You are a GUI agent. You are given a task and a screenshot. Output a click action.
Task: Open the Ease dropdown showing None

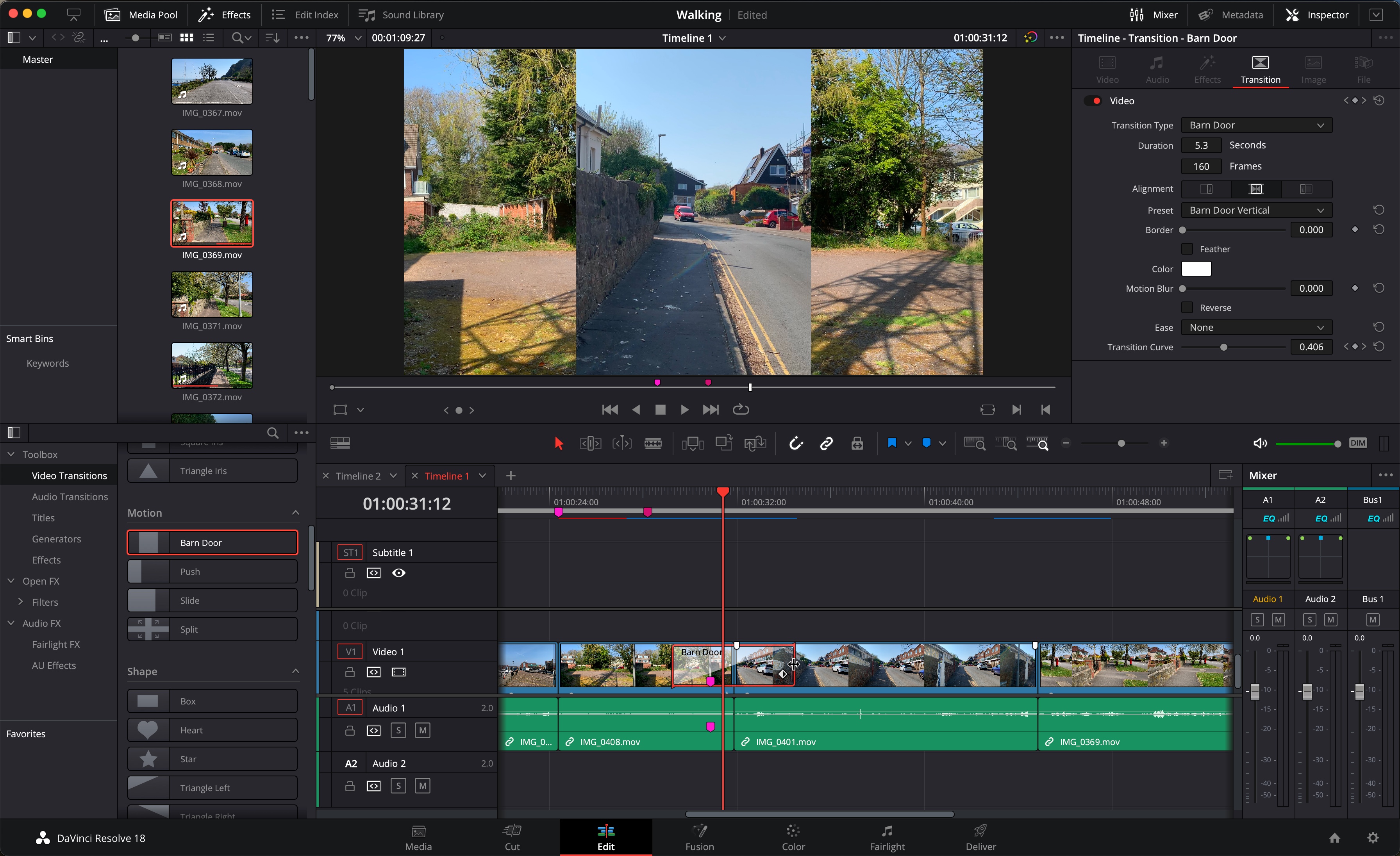[x=1256, y=327]
